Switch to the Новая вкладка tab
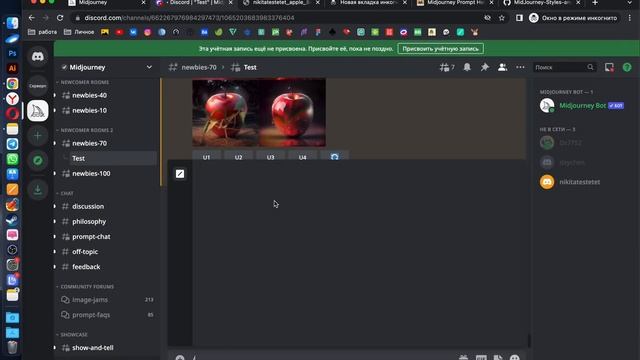 [x=368, y=3]
